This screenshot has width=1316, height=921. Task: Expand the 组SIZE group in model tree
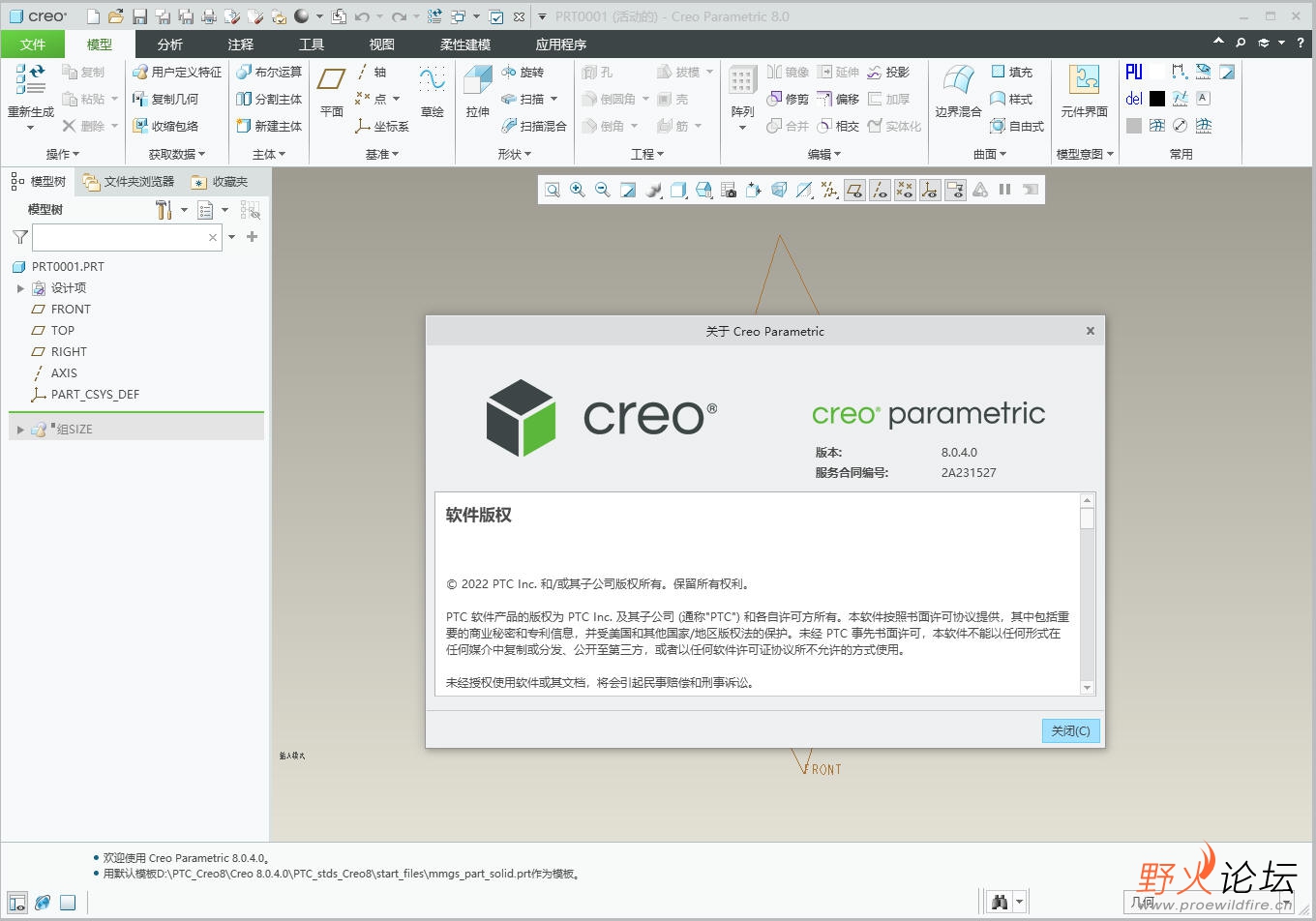[20, 430]
